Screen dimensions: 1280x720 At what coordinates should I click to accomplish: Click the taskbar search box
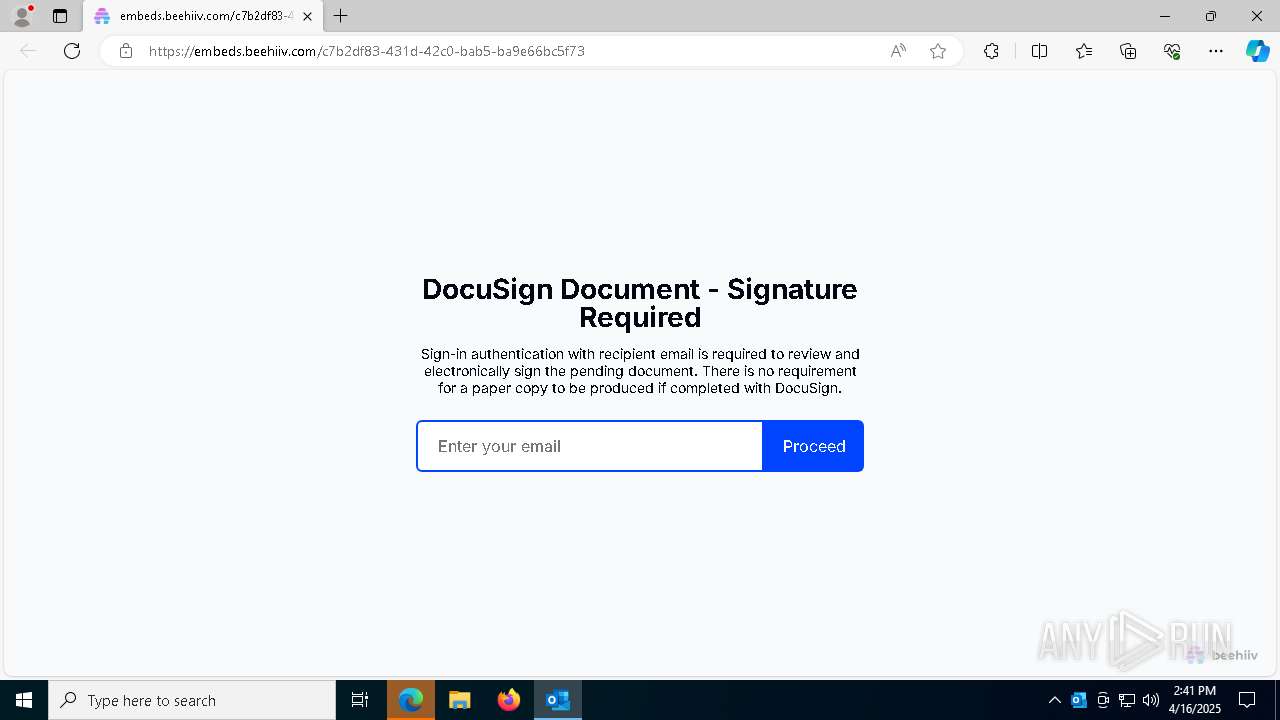(x=192, y=700)
